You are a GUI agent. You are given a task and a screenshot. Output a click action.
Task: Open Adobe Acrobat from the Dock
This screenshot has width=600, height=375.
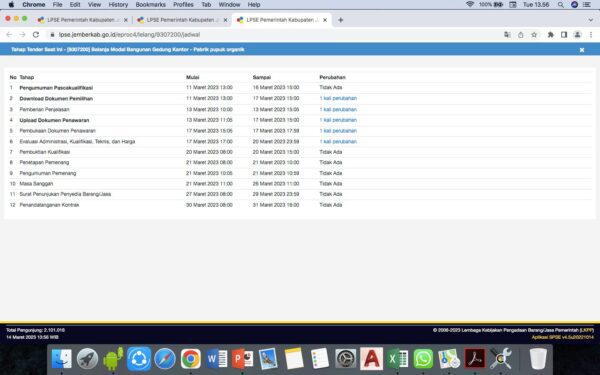pyautogui.click(x=475, y=359)
